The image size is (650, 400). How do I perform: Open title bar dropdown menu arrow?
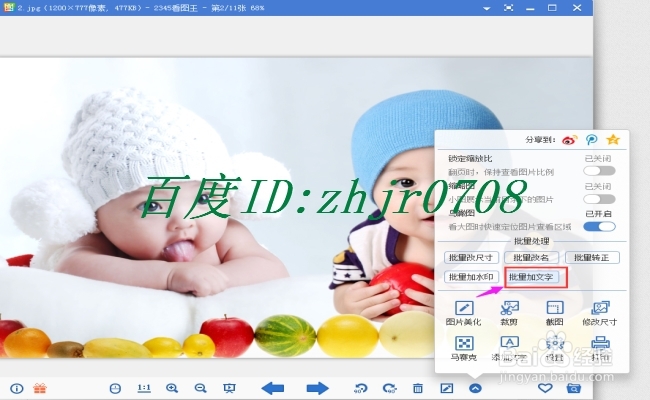pyautogui.click(x=487, y=8)
